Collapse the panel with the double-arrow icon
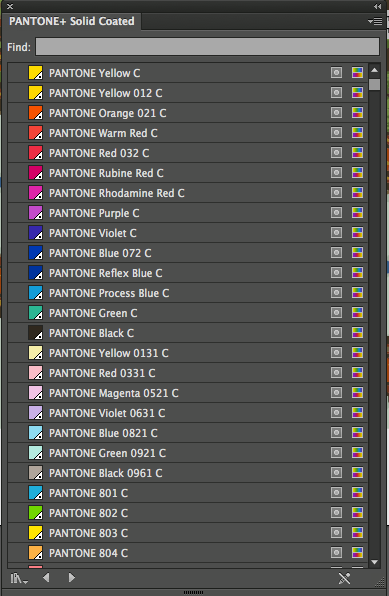 [x=378, y=6]
